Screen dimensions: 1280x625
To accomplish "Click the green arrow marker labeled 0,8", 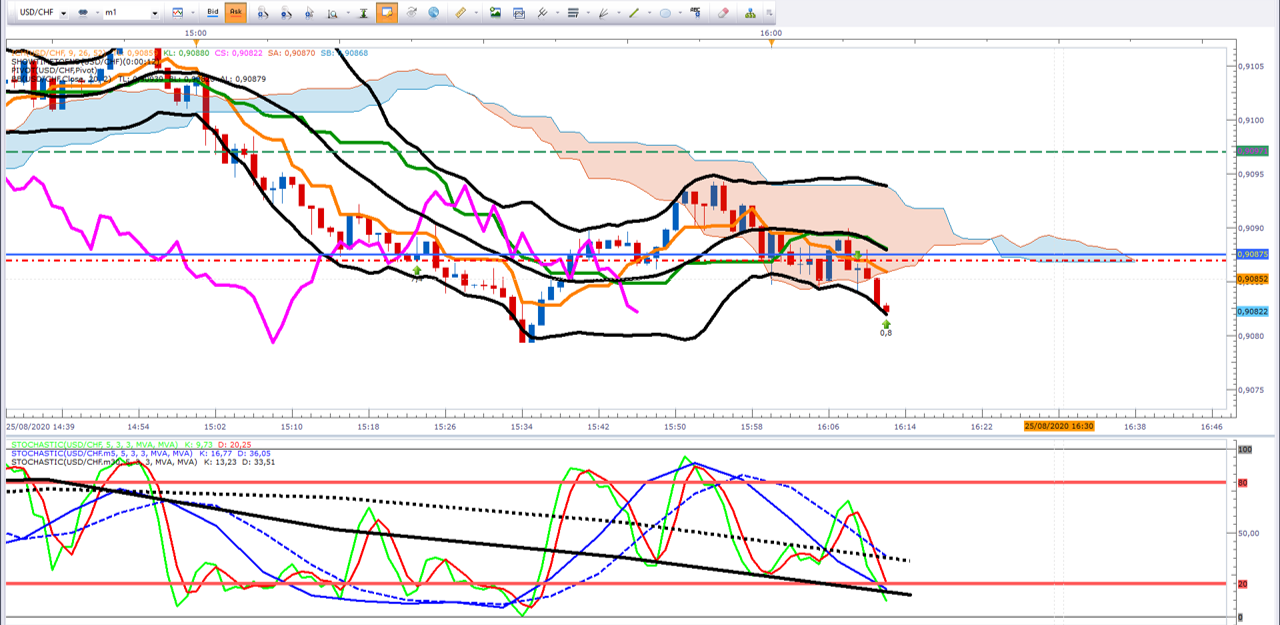I will point(886,325).
